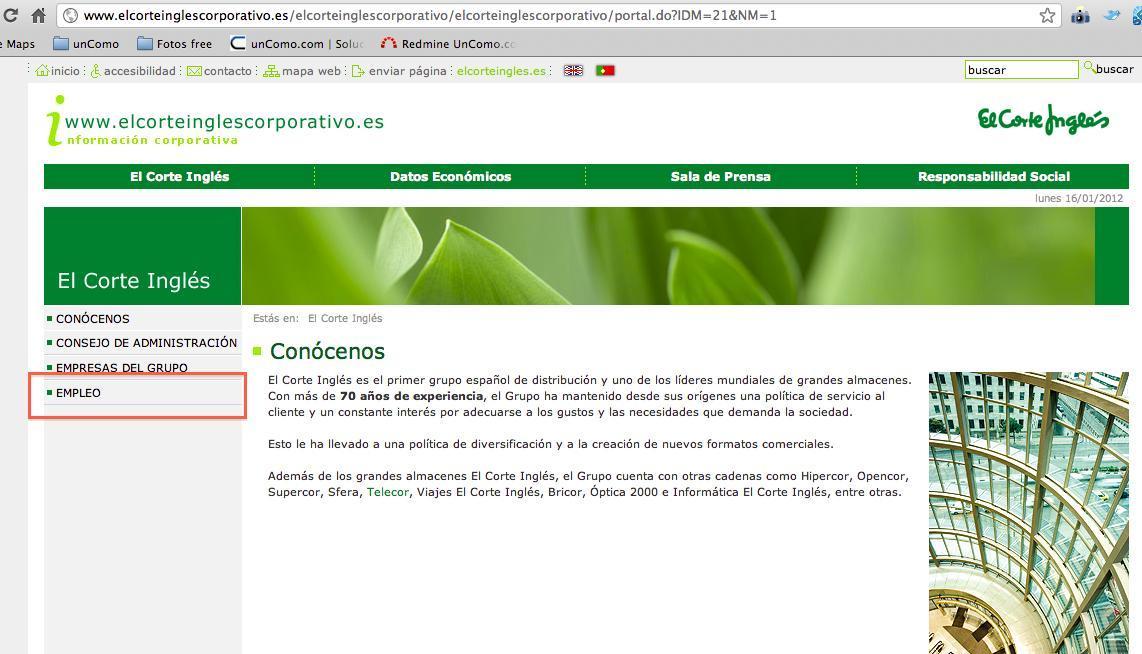The width and height of the screenshot is (1142, 654).
Task: Bookmark this page with the star icon
Action: coord(1047,15)
